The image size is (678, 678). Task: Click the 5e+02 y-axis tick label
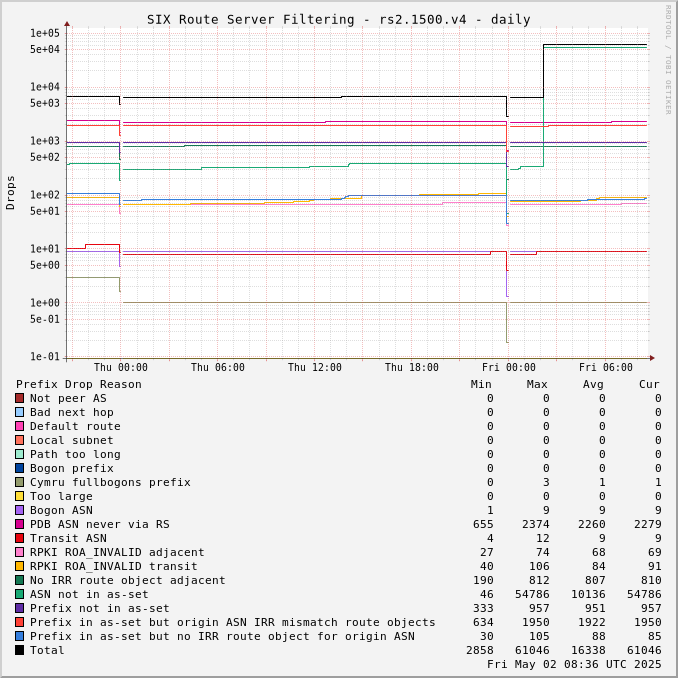pyautogui.click(x=45, y=157)
